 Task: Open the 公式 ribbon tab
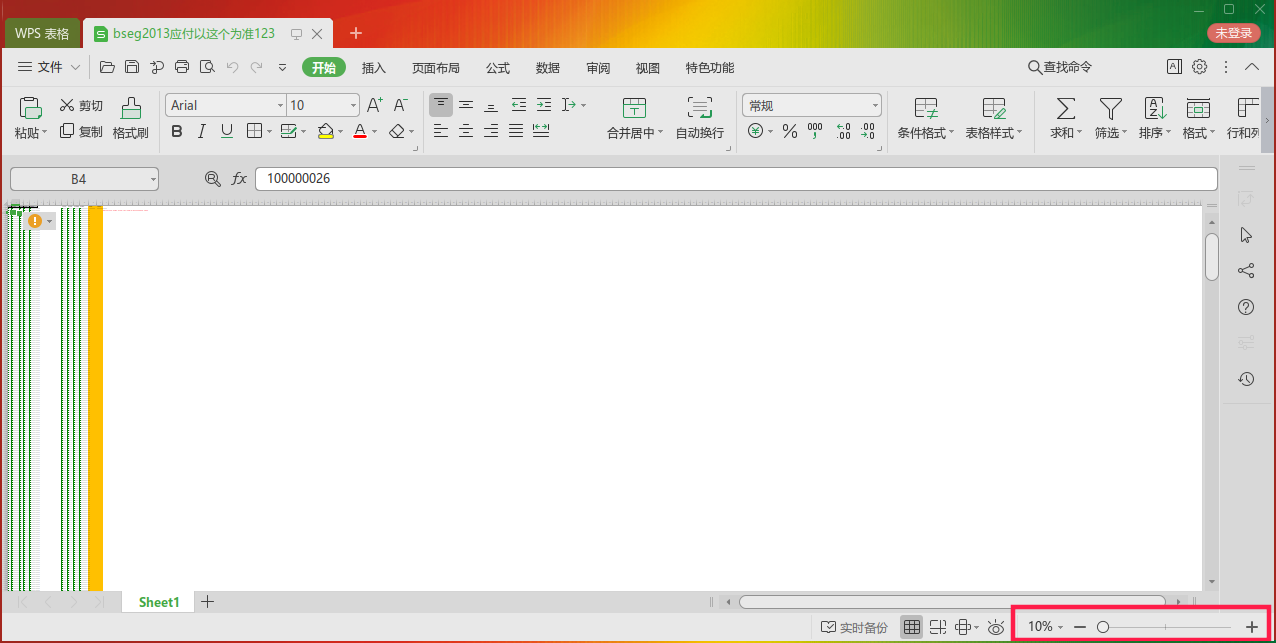pos(498,68)
